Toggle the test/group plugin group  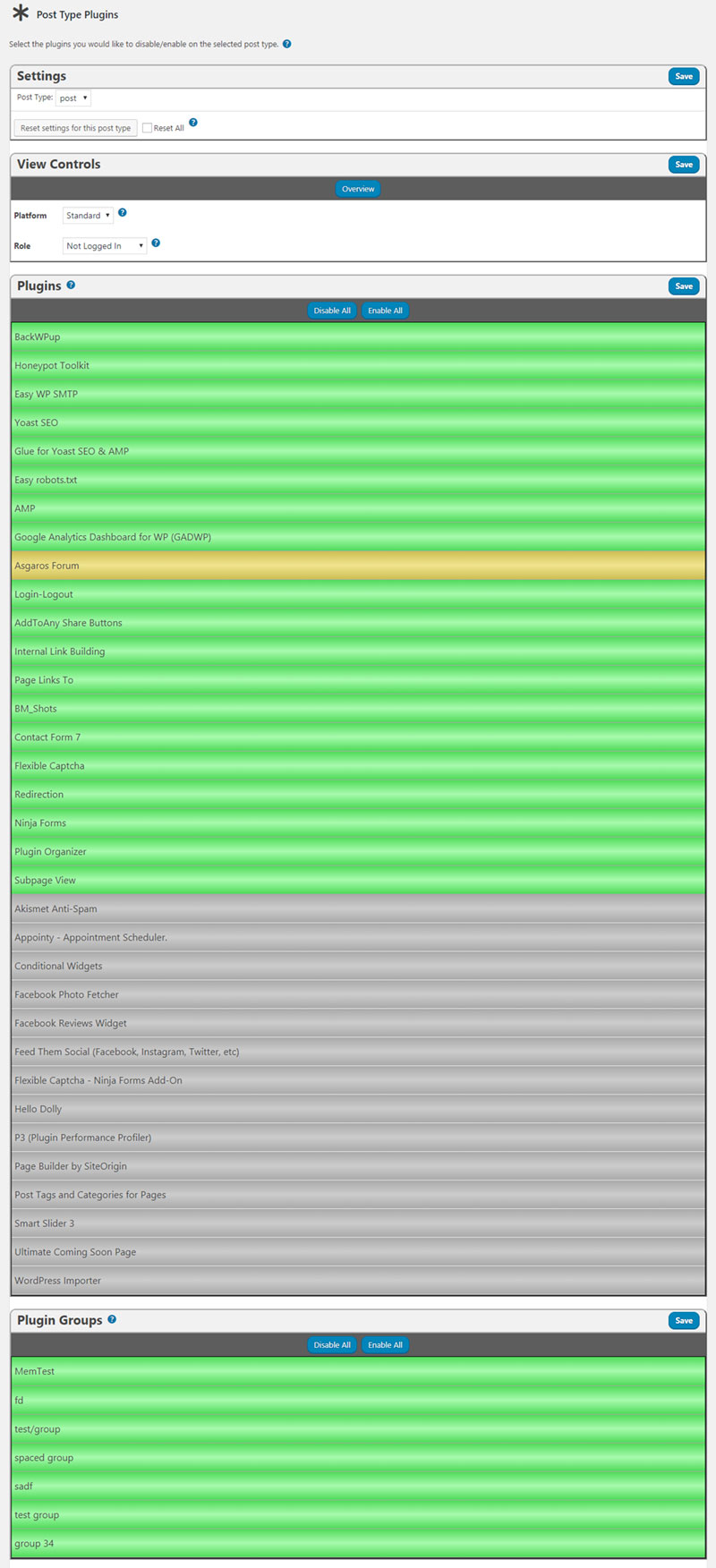pyautogui.click(x=358, y=1429)
